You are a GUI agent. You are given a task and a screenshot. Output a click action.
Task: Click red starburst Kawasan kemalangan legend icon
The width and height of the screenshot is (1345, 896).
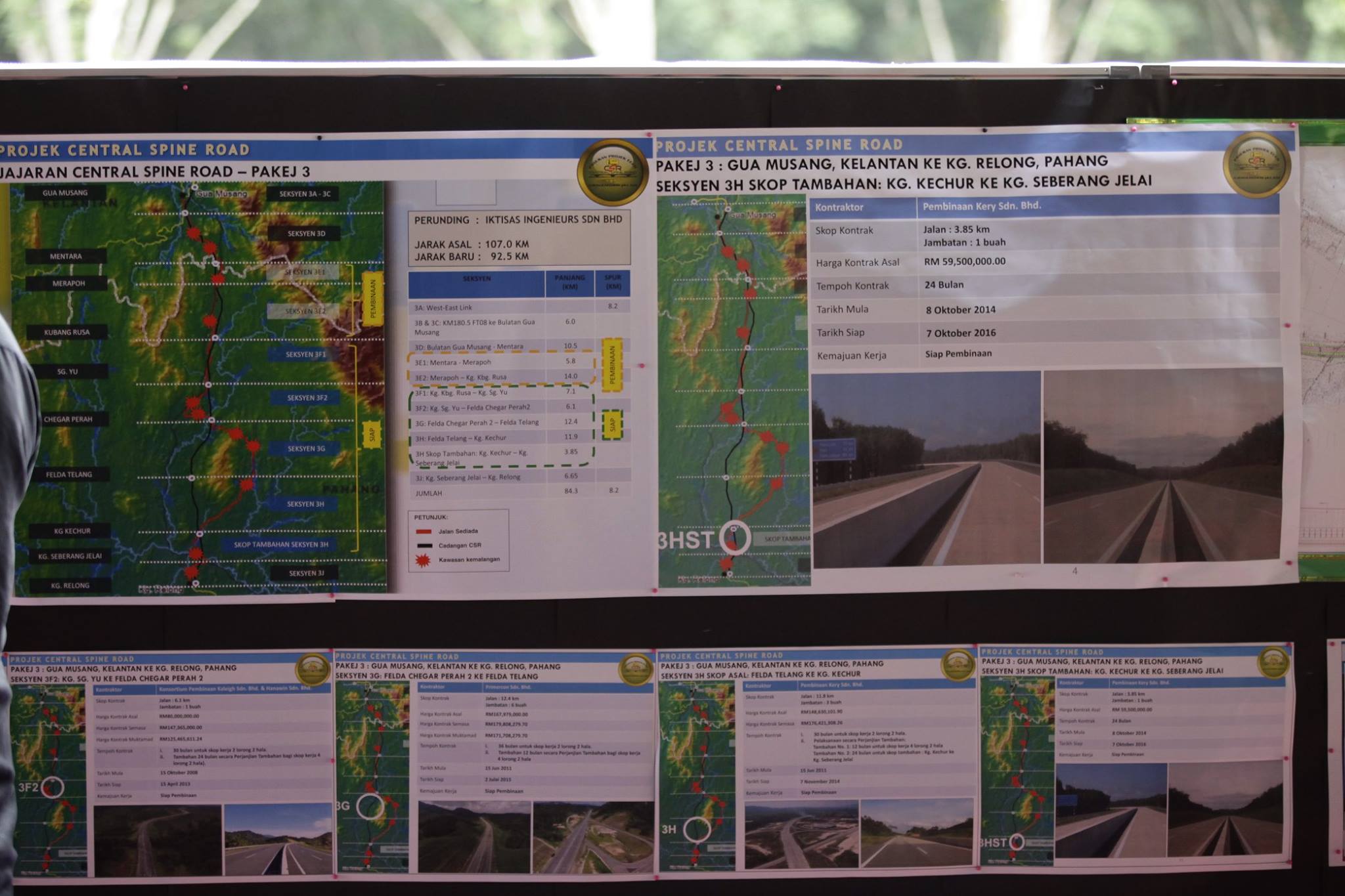tap(423, 560)
